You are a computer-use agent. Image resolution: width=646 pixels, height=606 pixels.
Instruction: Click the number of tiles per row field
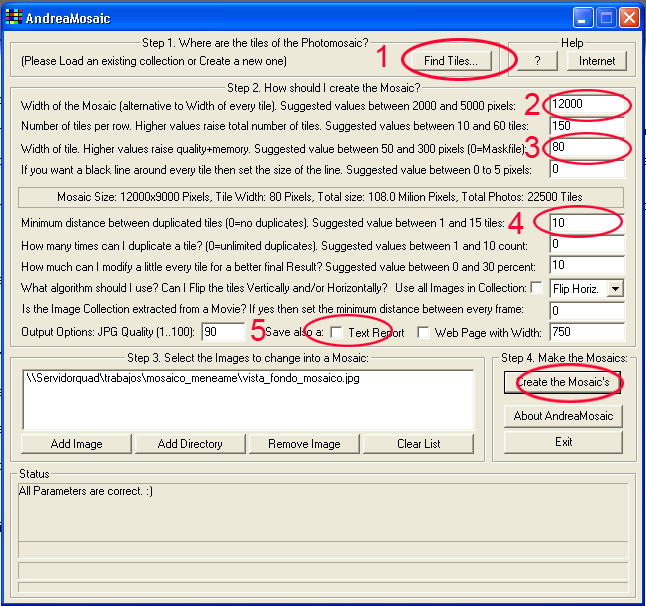point(587,126)
